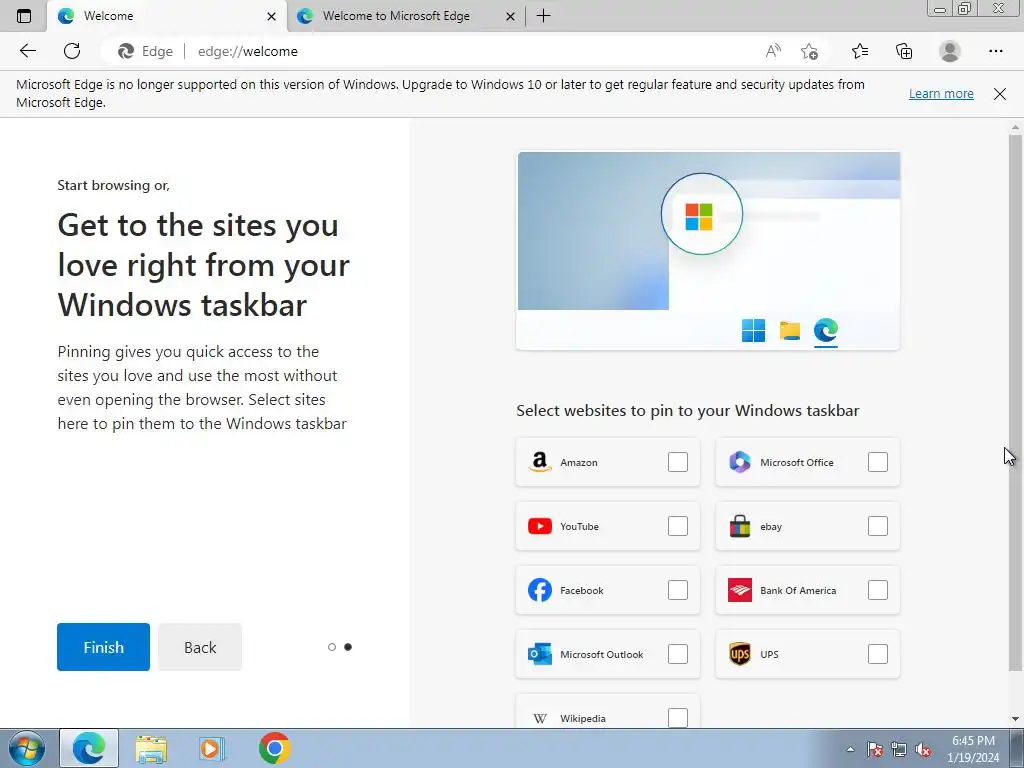
Task: Click the Back button
Action: tap(200, 647)
